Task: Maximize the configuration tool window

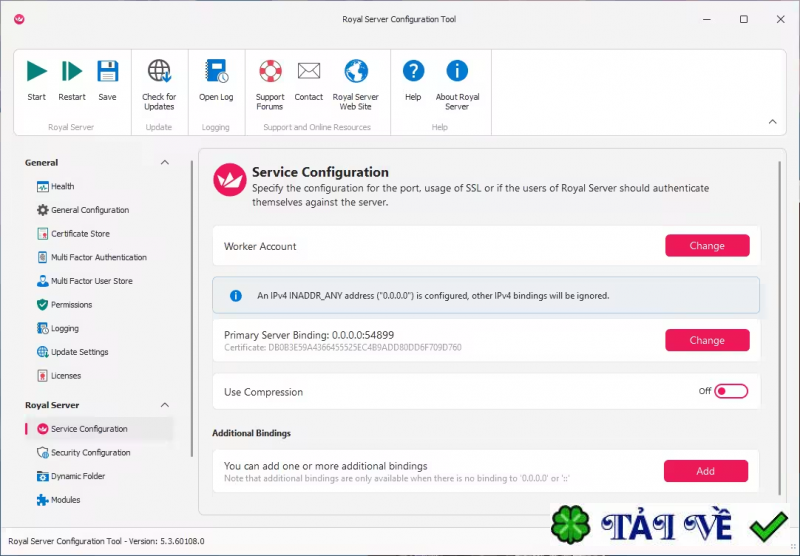Action: (x=744, y=19)
